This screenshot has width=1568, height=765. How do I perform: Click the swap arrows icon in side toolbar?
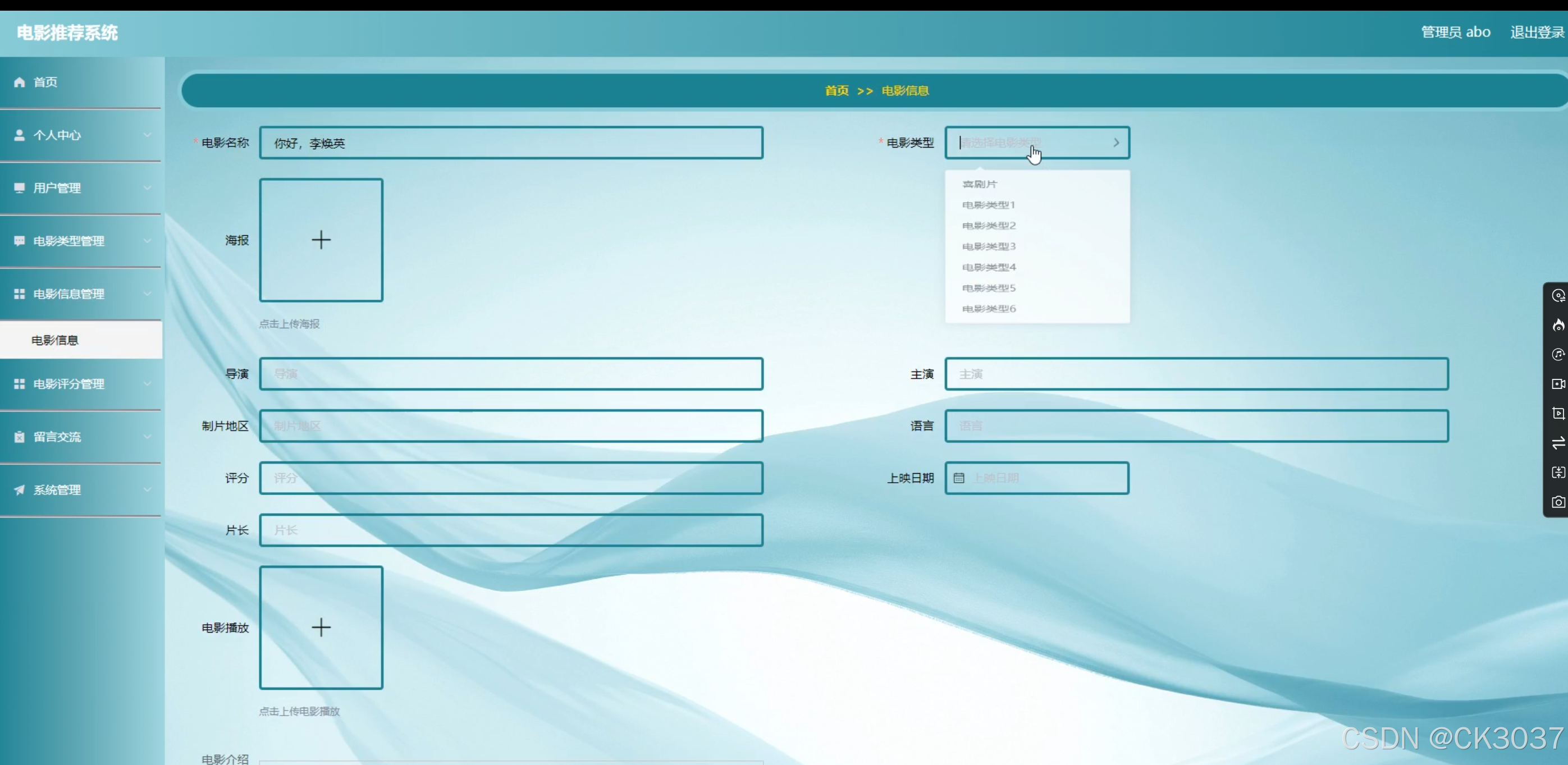(1558, 443)
